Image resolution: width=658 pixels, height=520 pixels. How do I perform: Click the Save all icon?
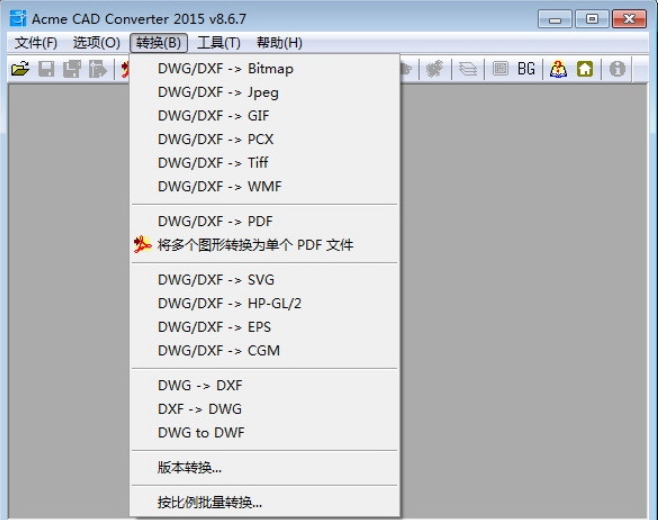pyautogui.click(x=72, y=69)
